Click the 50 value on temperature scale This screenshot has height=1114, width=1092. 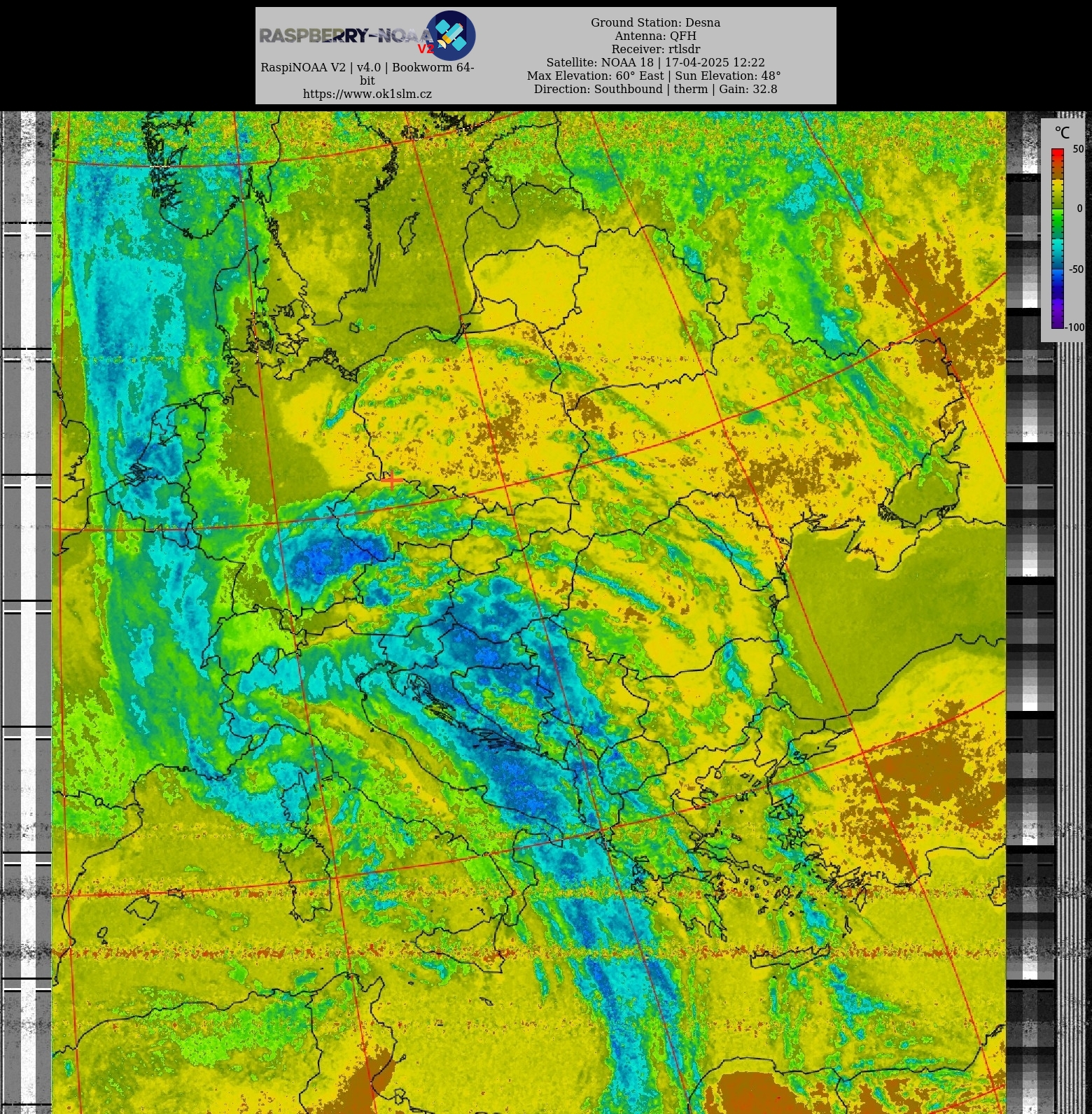1078,149
